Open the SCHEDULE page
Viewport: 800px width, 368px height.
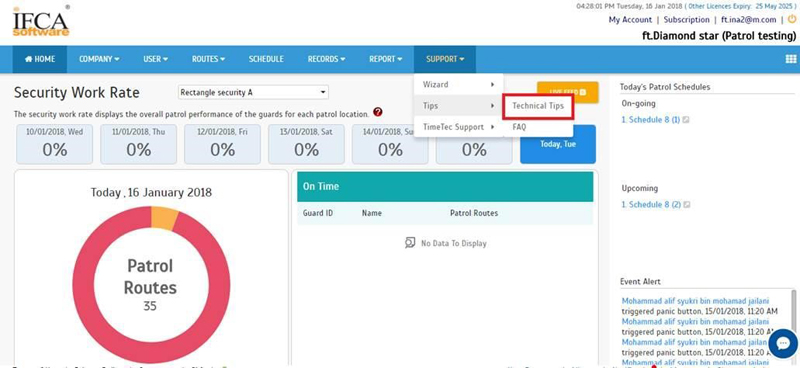tap(266, 59)
